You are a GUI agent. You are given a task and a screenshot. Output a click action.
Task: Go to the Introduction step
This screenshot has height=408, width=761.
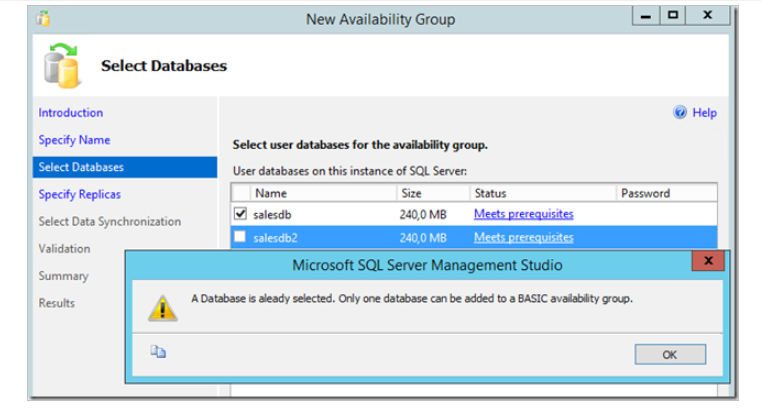[71, 113]
